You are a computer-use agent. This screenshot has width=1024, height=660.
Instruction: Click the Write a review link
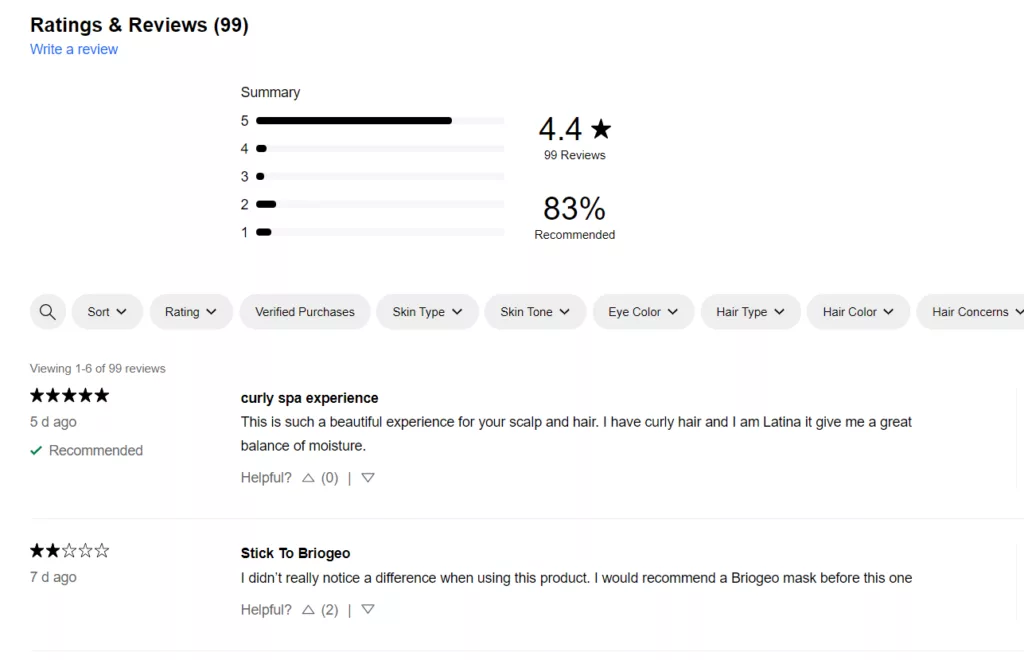[x=73, y=49]
